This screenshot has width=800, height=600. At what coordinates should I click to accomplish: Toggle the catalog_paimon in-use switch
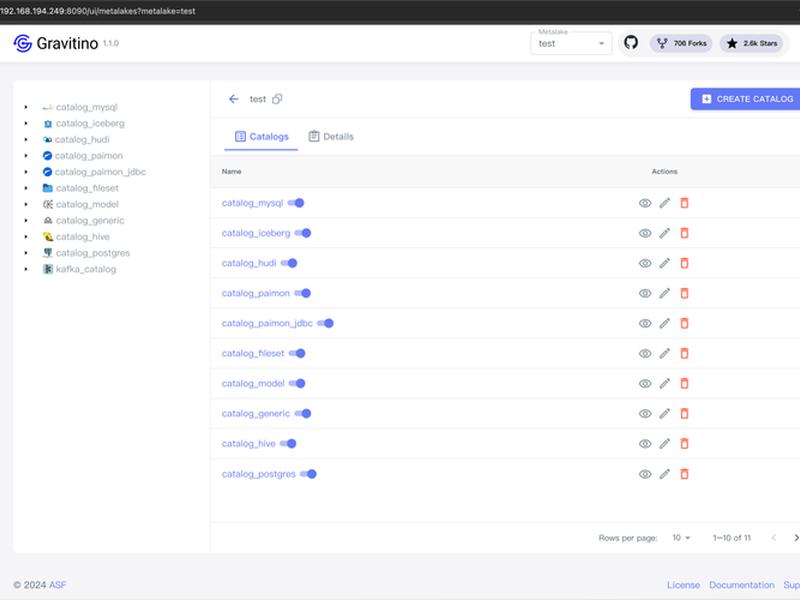pos(303,293)
